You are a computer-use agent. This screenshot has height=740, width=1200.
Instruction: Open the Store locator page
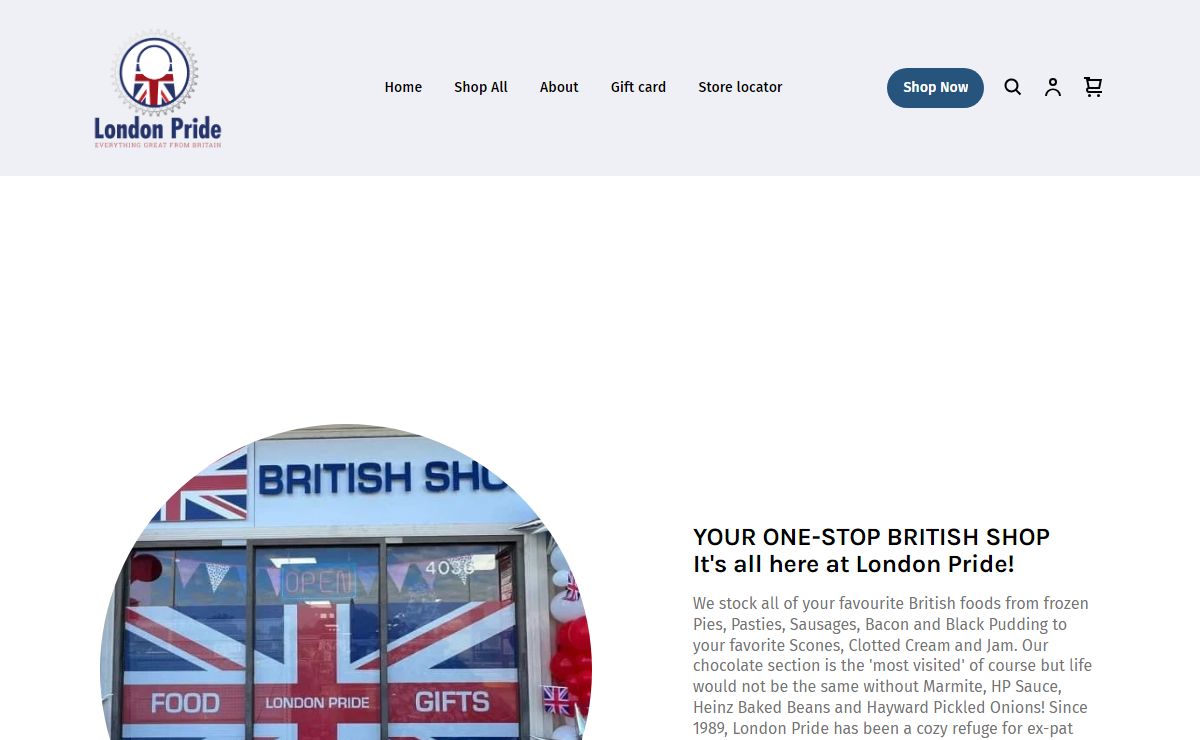tap(740, 87)
